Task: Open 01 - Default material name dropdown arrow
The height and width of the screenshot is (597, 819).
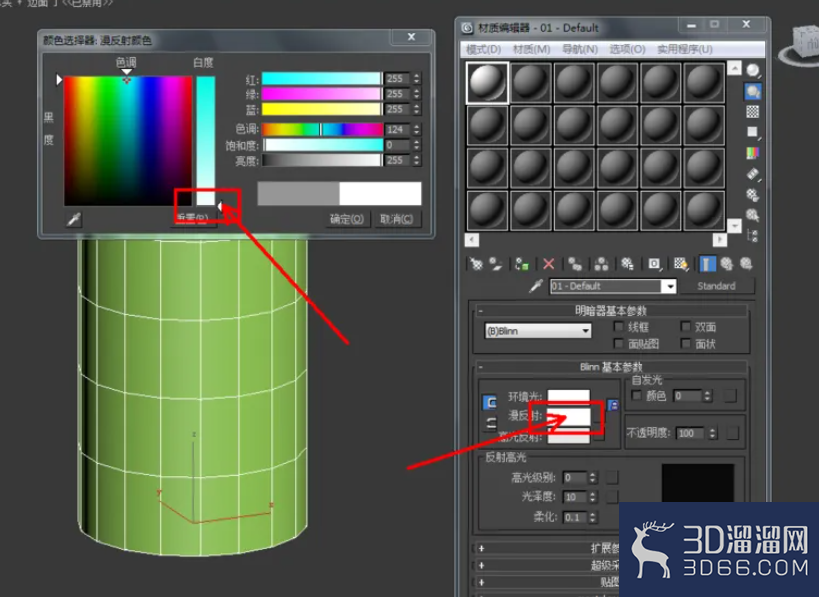Action: click(x=669, y=286)
